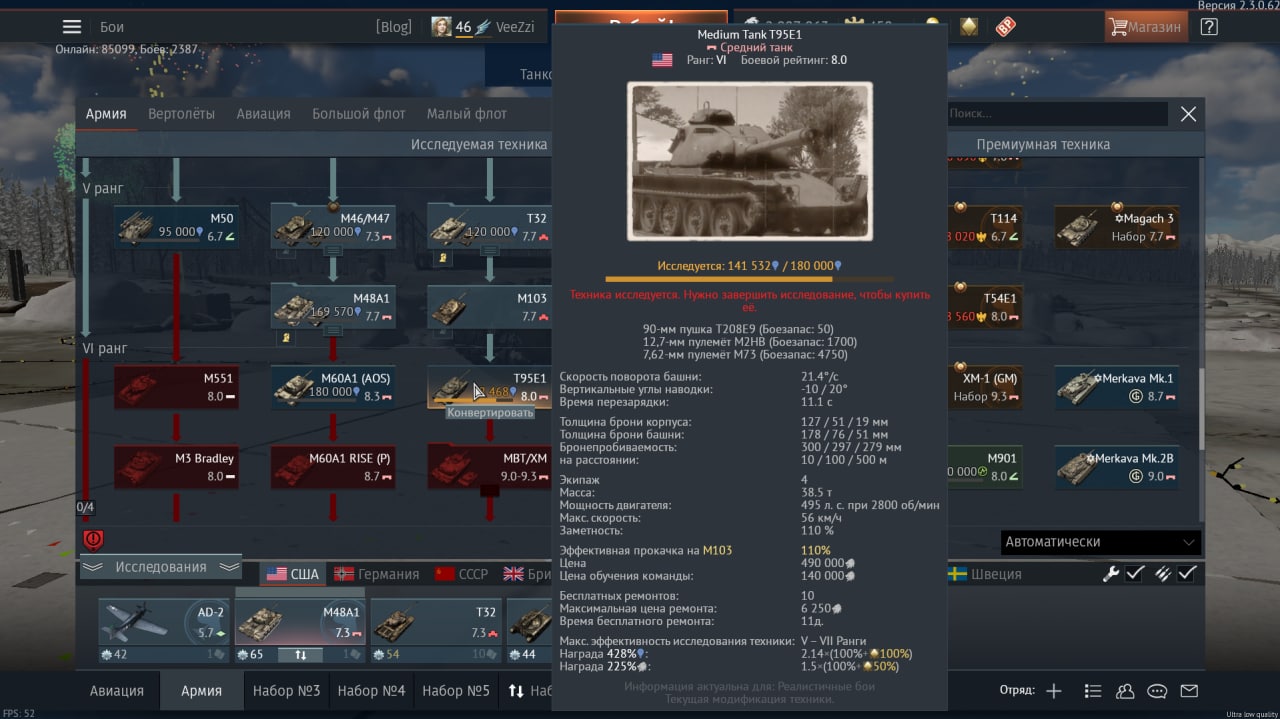Select premium T54E1 vehicle

(x=985, y=306)
